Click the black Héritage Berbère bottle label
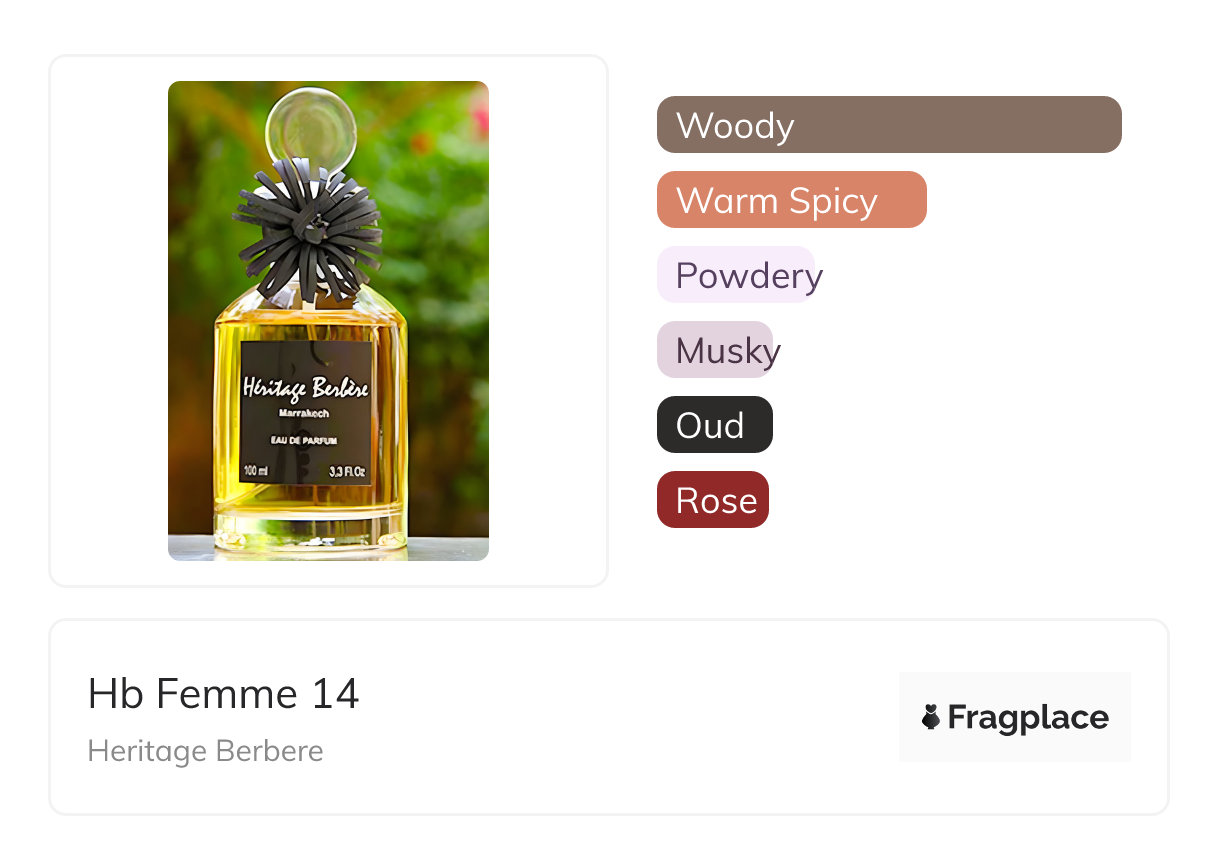Image resolution: width=1218 pixels, height=864 pixels. 306,413
